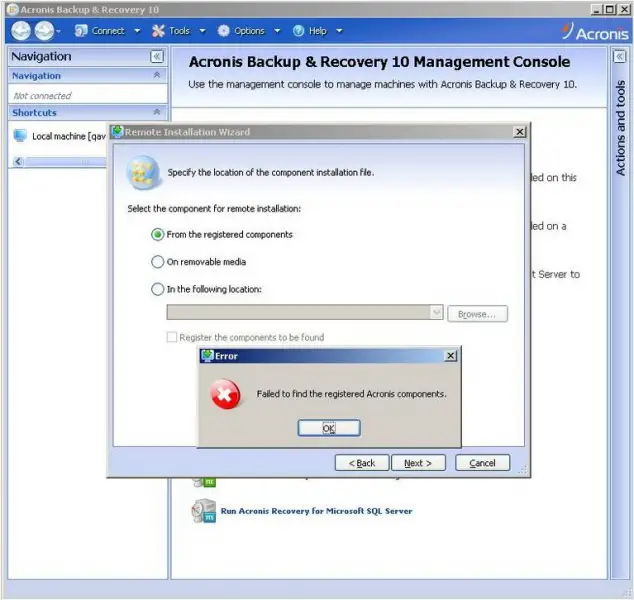Click the Error dialog title icon
The width and height of the screenshot is (634, 600).
click(x=207, y=356)
